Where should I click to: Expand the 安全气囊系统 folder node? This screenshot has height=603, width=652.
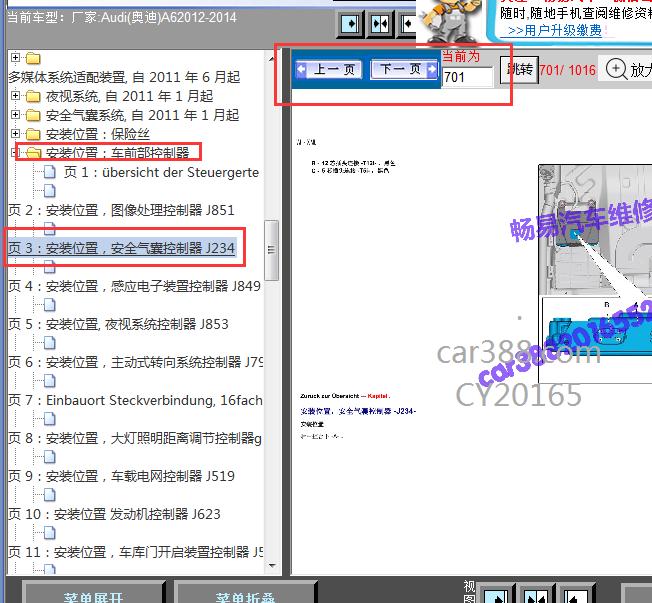pyautogui.click(x=15, y=114)
